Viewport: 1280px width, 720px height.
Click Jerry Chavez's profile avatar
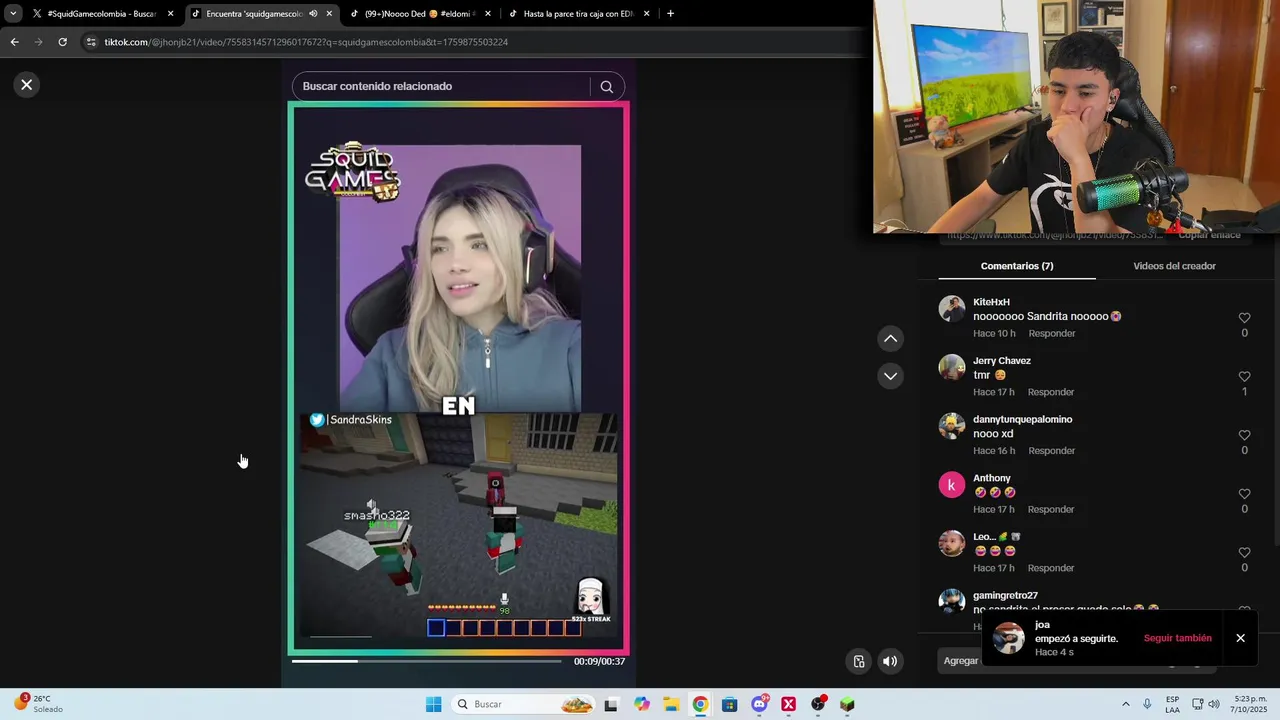952,367
